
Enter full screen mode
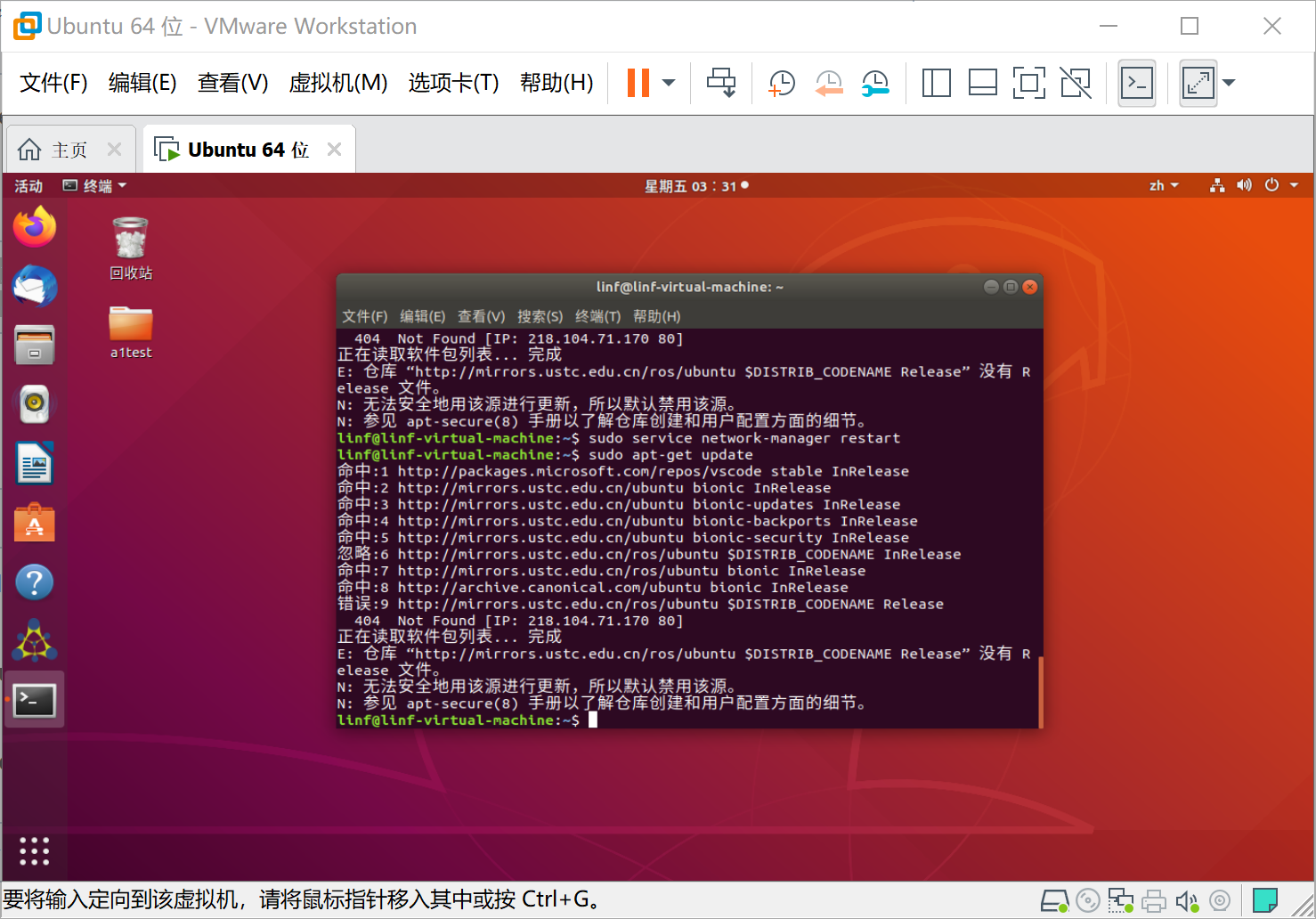pos(1029,83)
